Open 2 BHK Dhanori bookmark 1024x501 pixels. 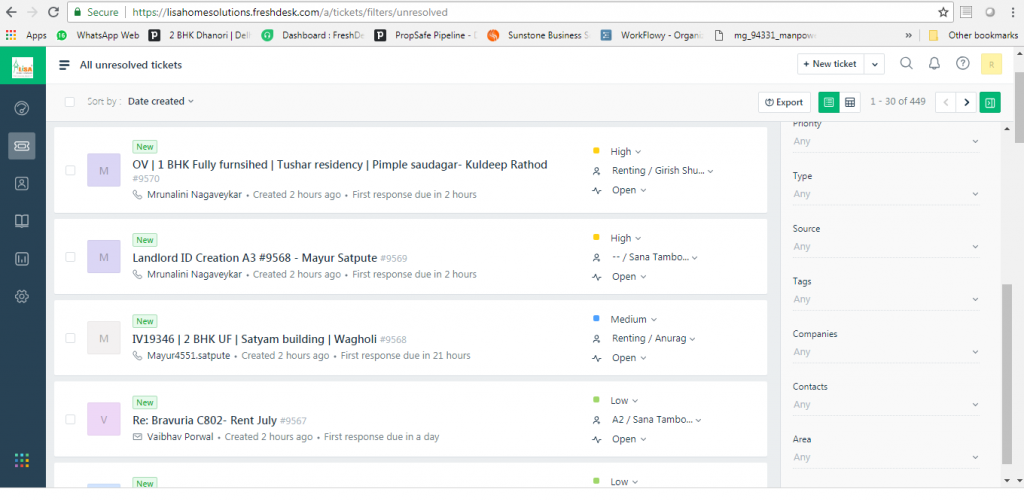[x=200, y=35]
